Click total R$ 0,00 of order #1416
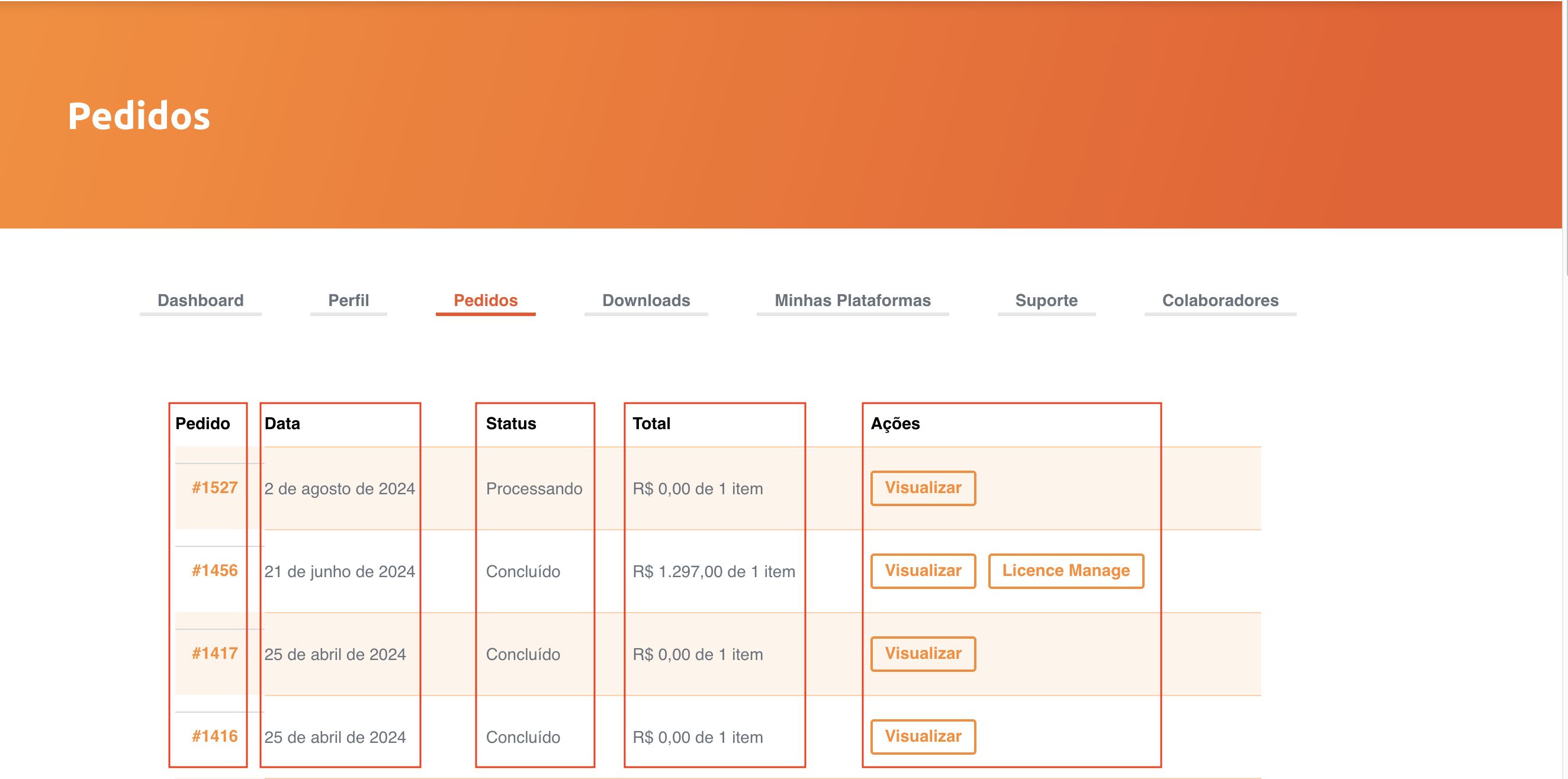Image resolution: width=1568 pixels, height=779 pixels. click(698, 737)
